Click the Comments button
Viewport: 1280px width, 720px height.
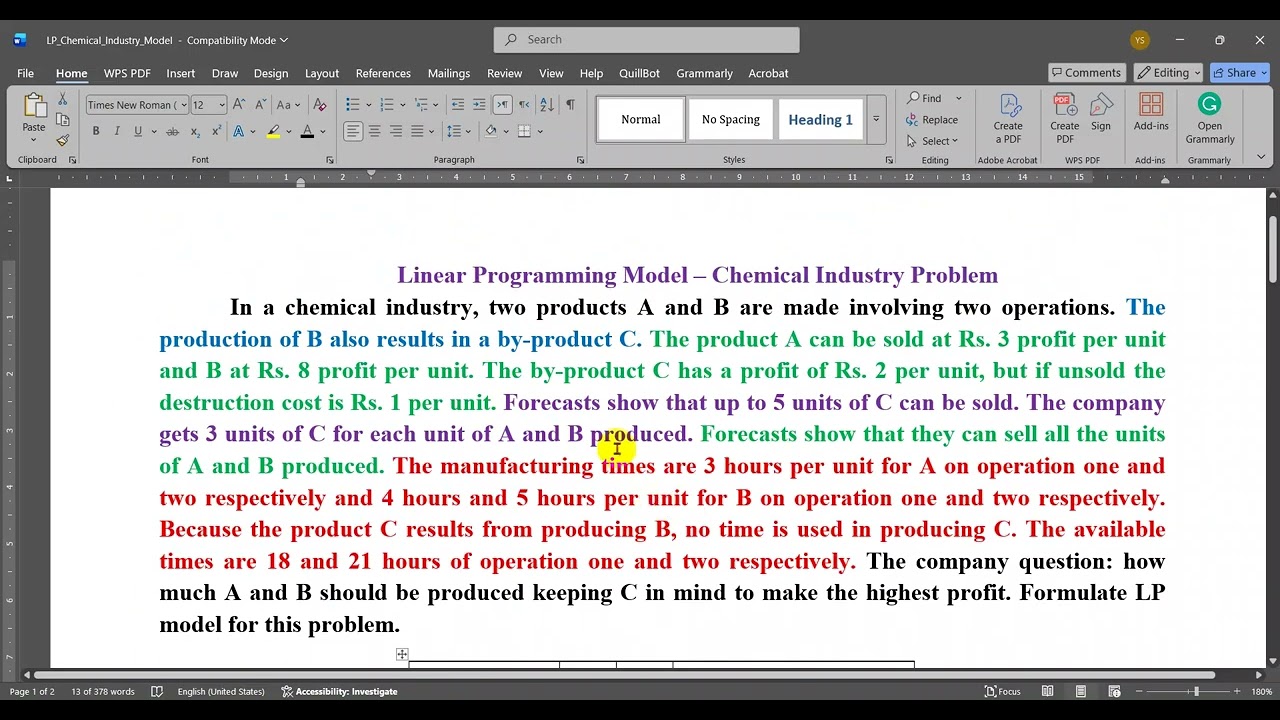1086,73
